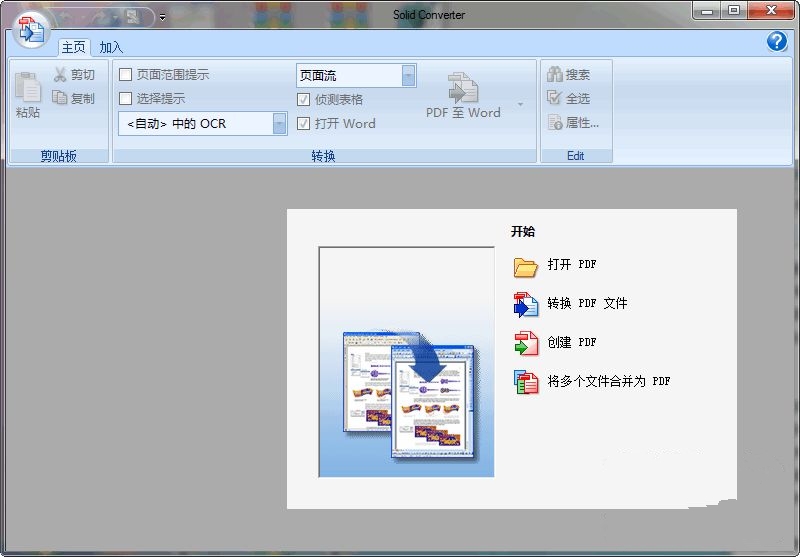800x557 pixels.
Task: Enable the 页面范围提示 checkbox
Action: [126, 74]
